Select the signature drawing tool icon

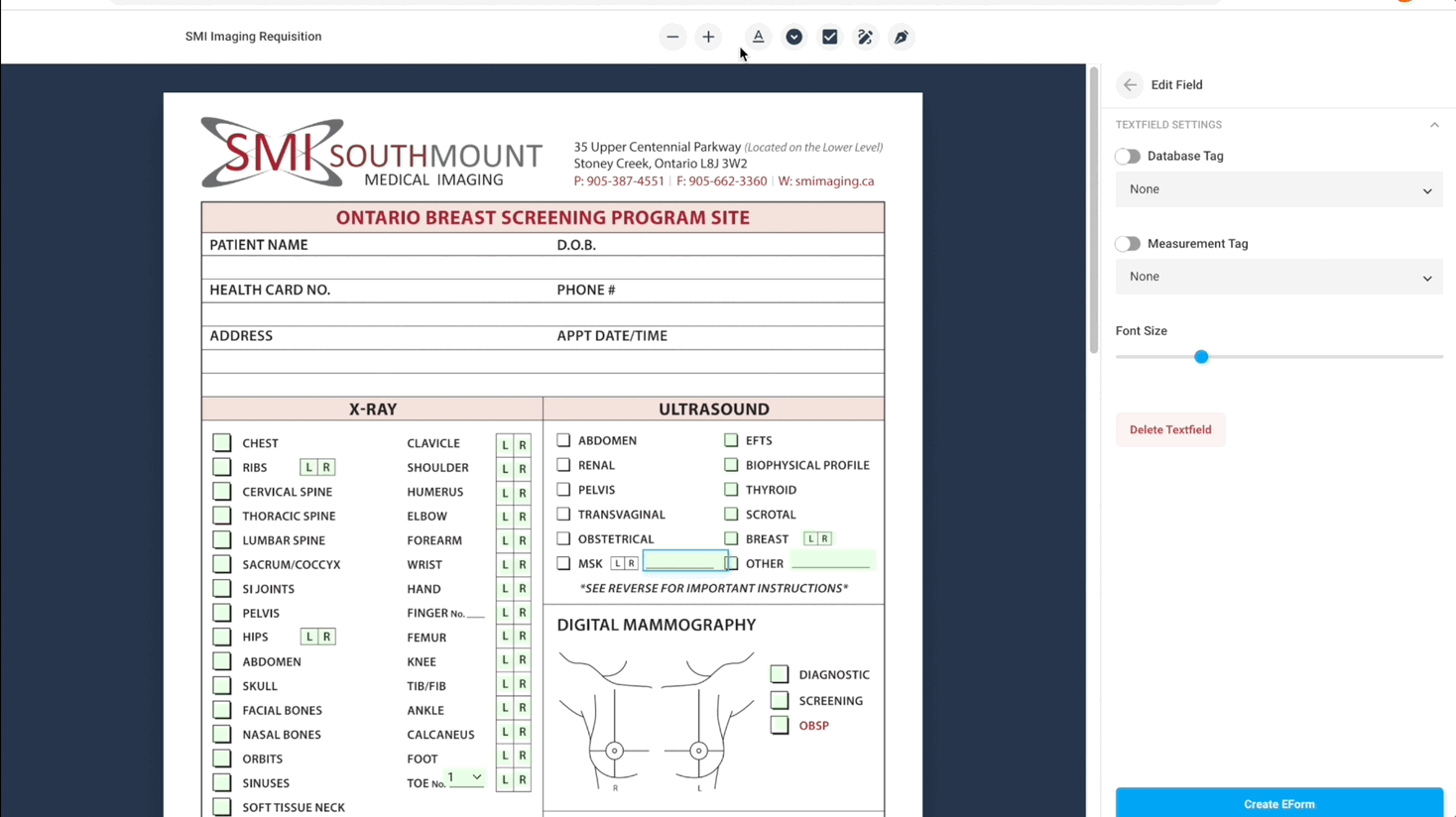(x=866, y=37)
